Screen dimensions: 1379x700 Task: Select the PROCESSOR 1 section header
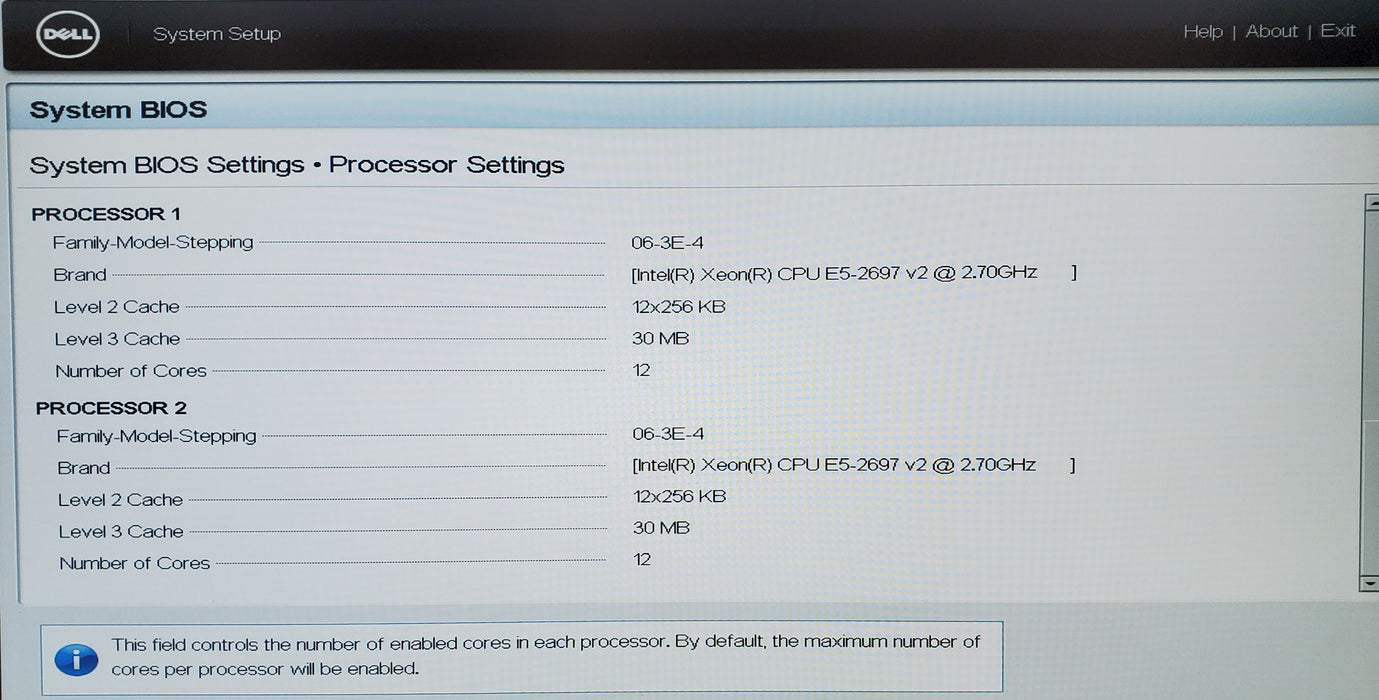[106, 214]
